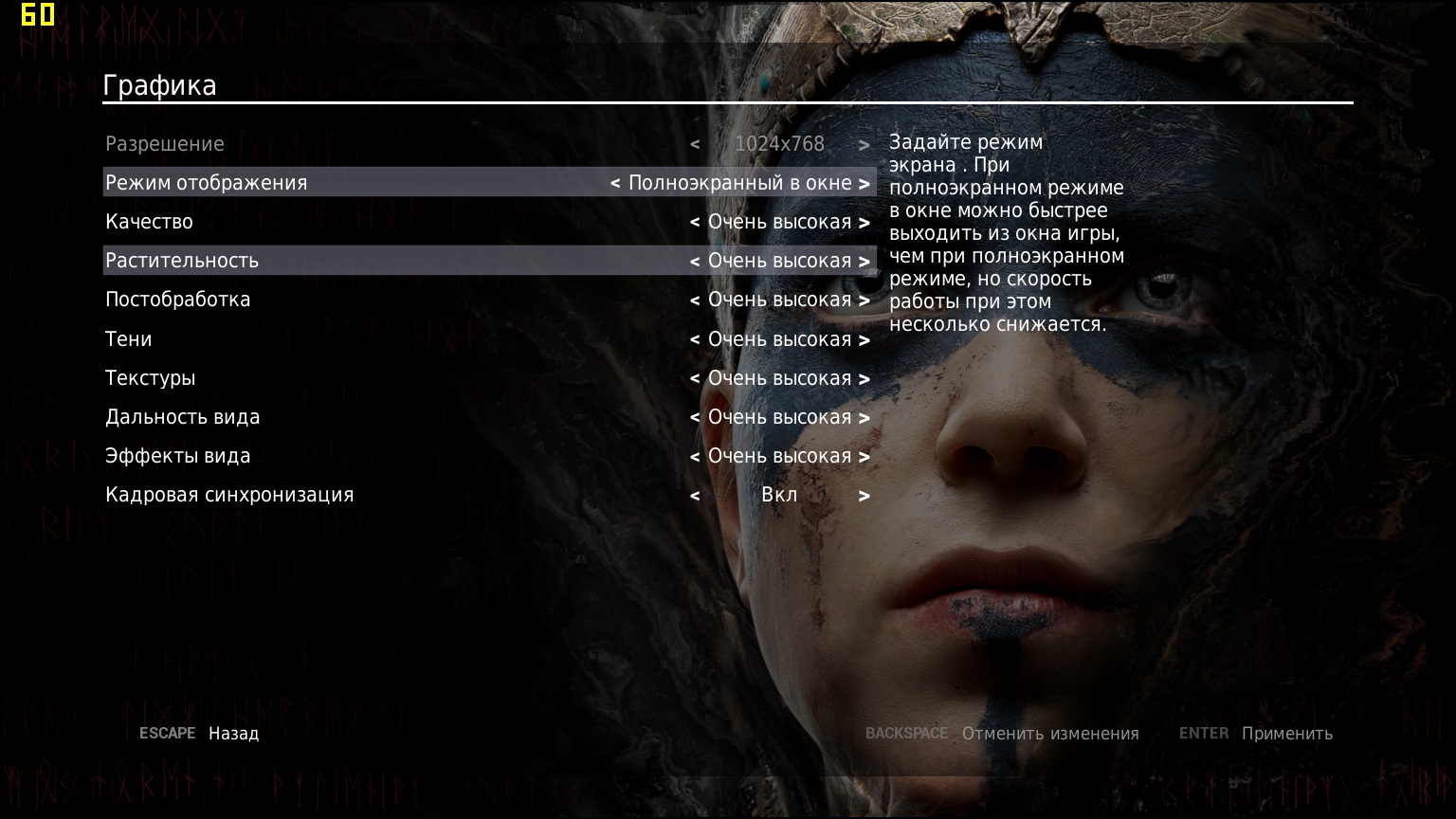1456x819 pixels.
Task: Select the Растительность setting row
Action: 489,261
